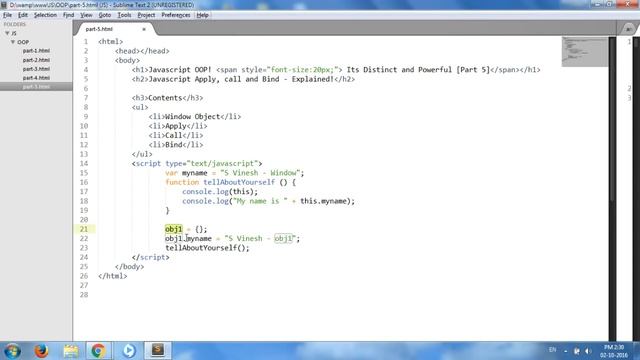Click the <h3>Contents</h3> line
640x360 pixels.
(167, 98)
